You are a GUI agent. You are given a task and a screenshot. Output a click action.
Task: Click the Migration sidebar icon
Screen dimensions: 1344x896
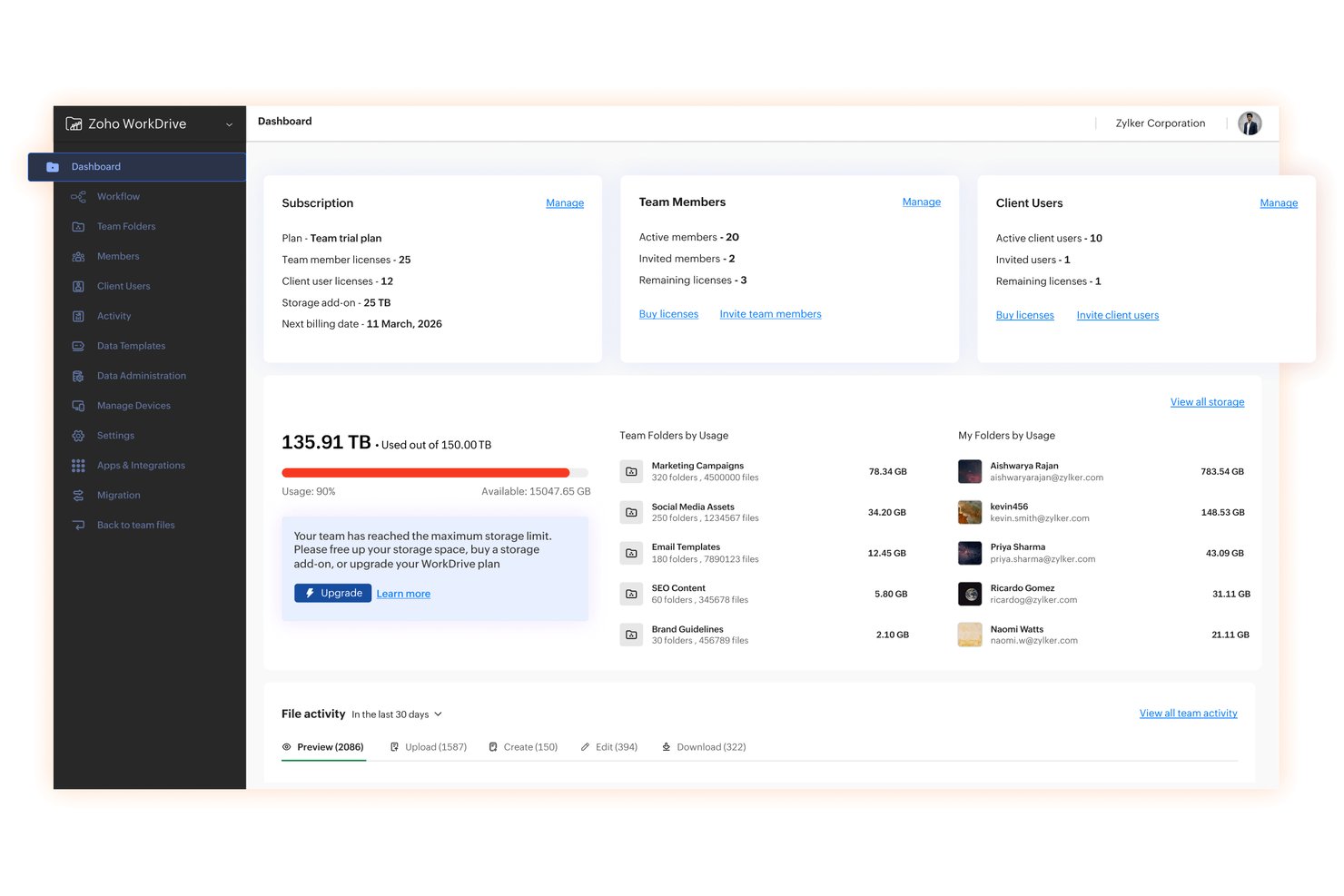pos(78,496)
